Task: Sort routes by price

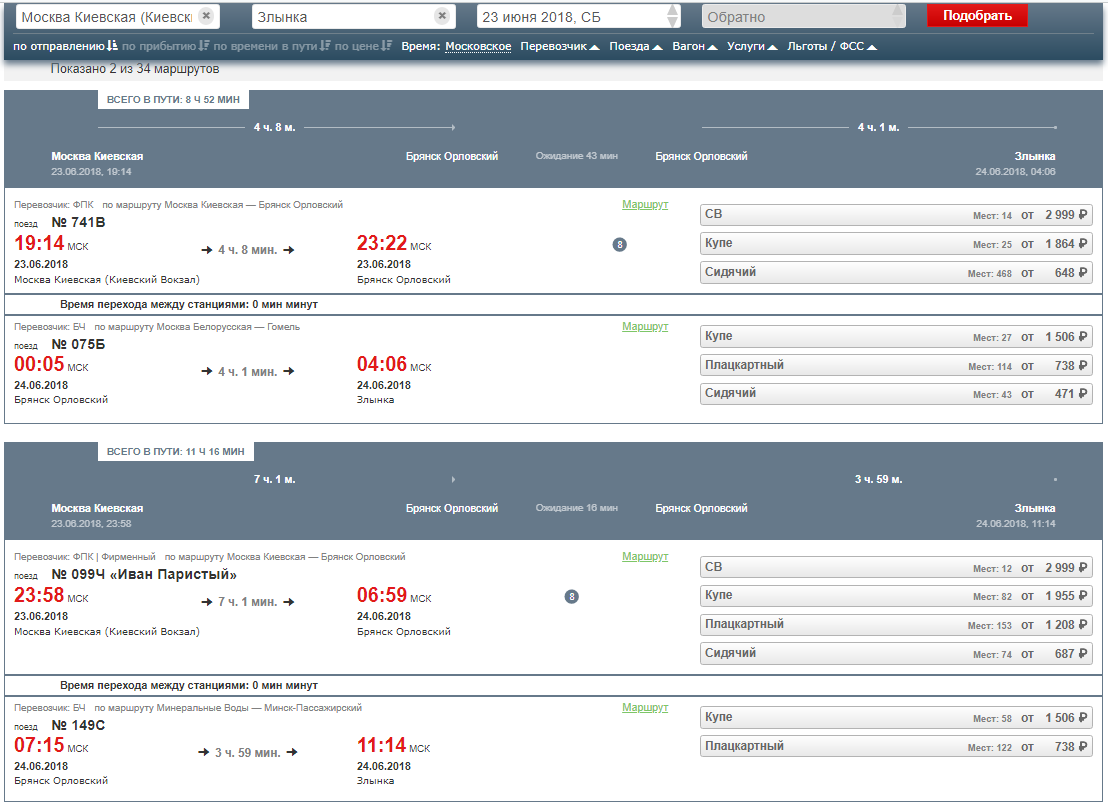Action: click(363, 46)
